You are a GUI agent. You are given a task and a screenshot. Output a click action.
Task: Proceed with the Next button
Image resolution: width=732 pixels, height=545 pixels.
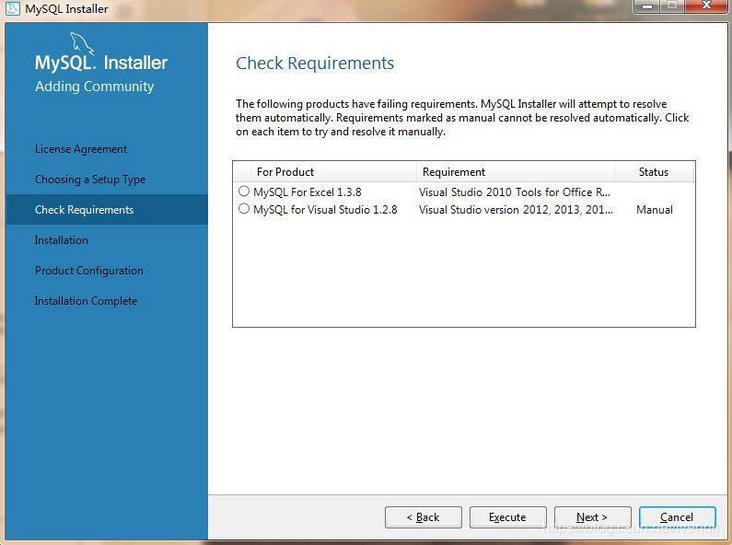point(592,517)
